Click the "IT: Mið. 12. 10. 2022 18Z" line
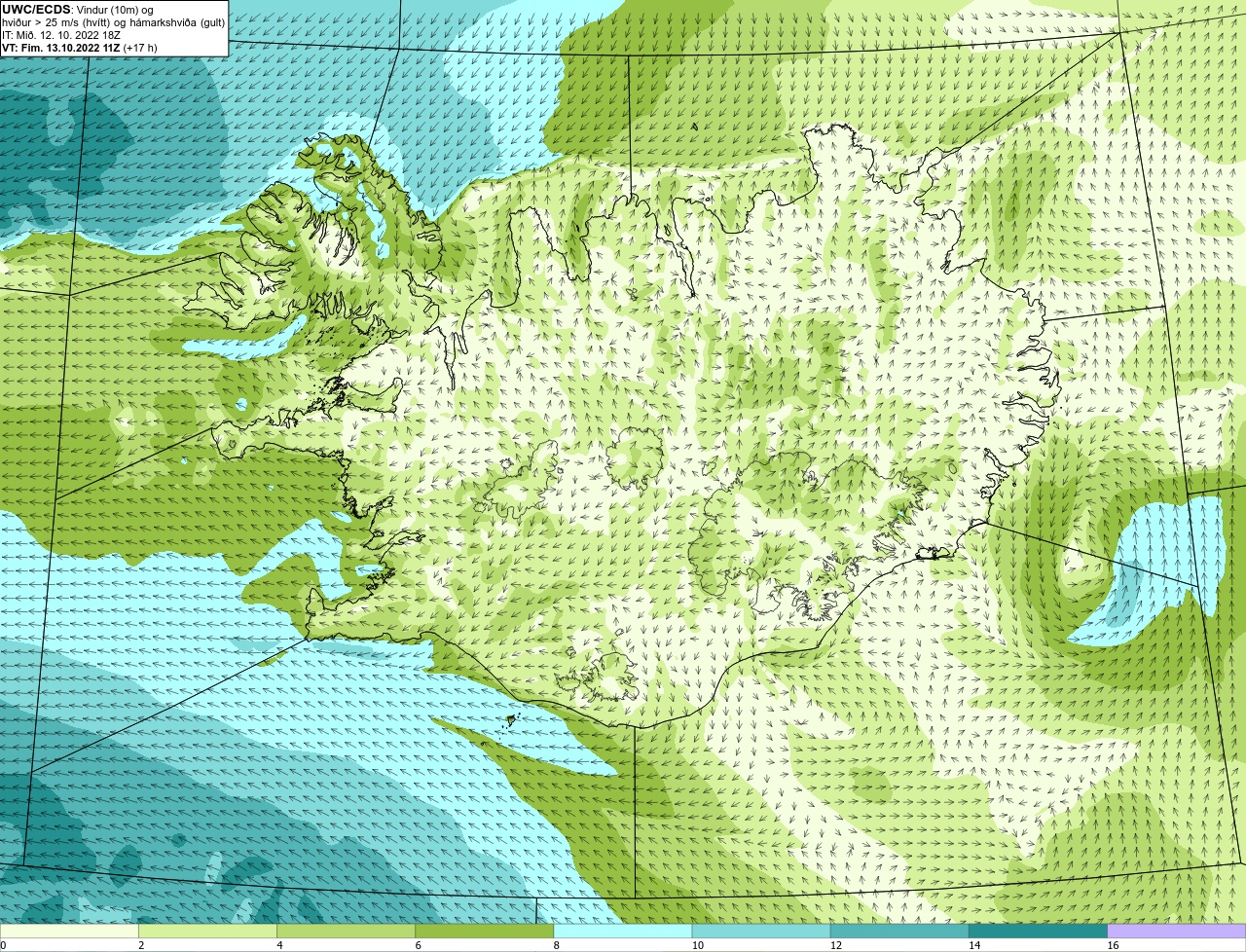The width and height of the screenshot is (1246, 952). (61, 35)
